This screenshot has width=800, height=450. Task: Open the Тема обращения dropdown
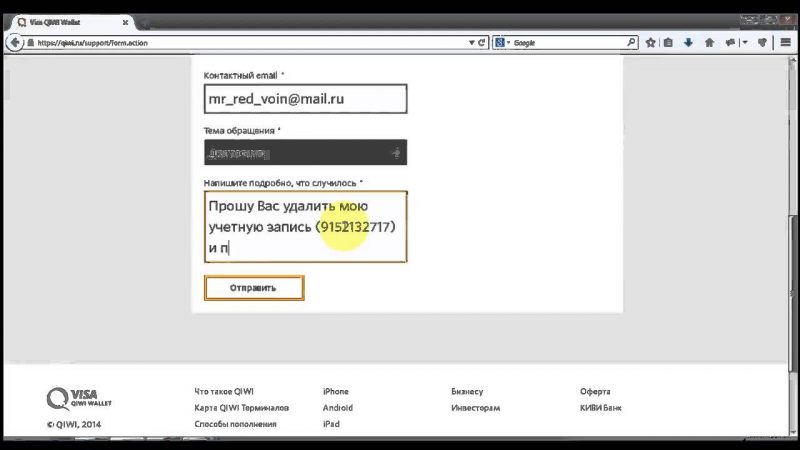point(306,153)
